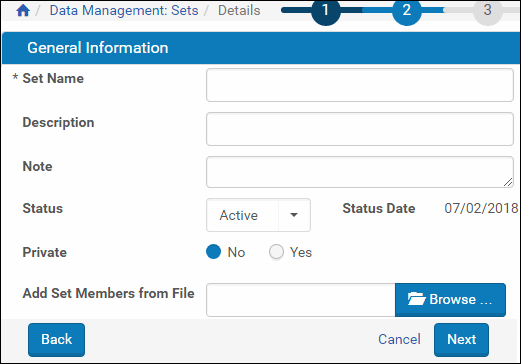Open the Status dropdown showing Active

coord(258,215)
